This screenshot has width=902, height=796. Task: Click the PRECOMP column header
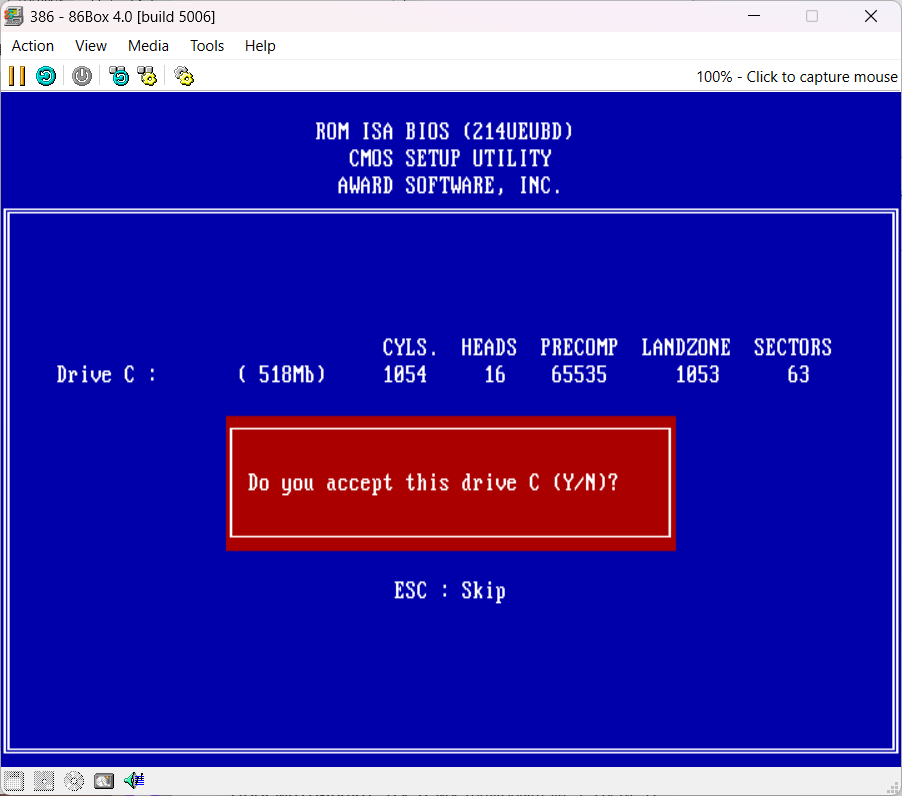[579, 347]
